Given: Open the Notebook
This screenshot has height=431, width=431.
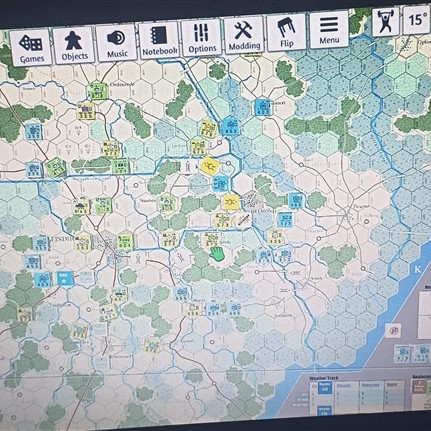Looking at the screenshot, I should click(x=159, y=41).
